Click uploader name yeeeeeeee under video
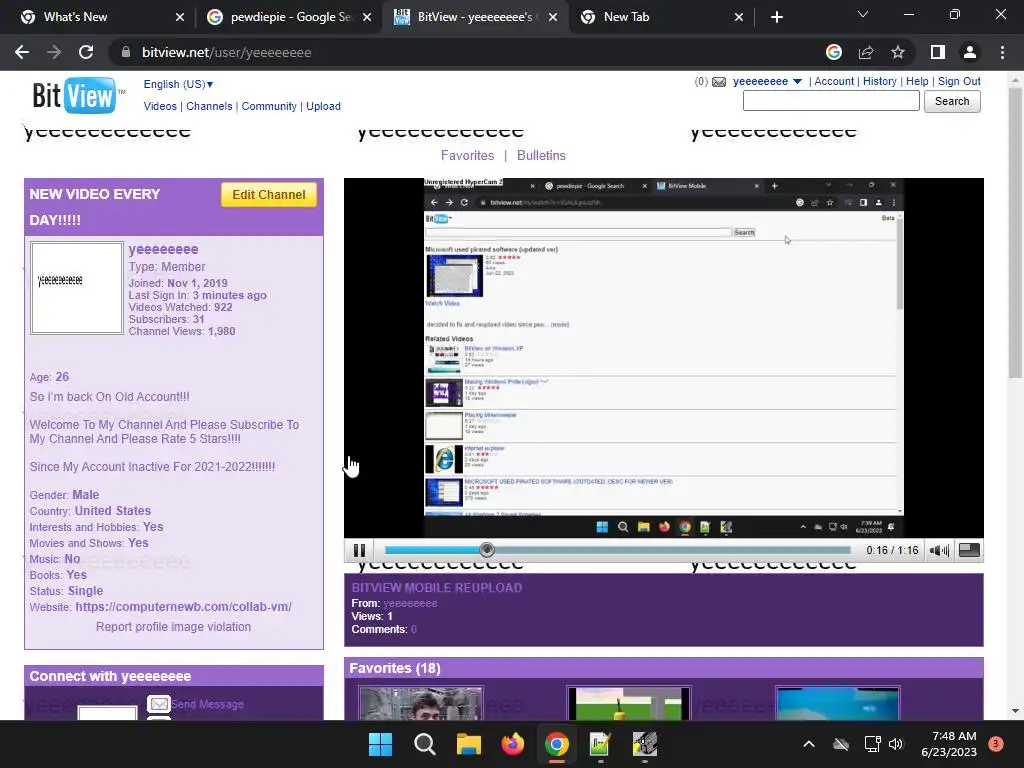Image resolution: width=1024 pixels, height=768 pixels. click(x=410, y=603)
